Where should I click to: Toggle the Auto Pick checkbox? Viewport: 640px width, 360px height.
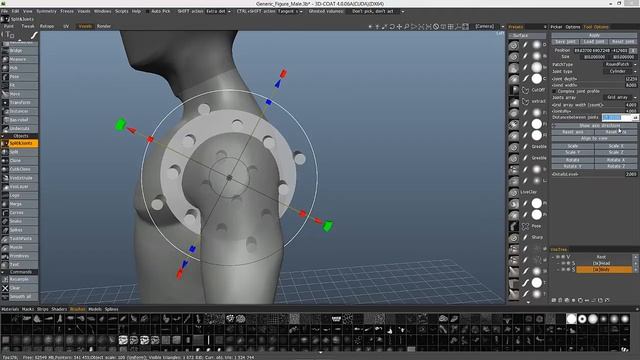tap(148, 11)
